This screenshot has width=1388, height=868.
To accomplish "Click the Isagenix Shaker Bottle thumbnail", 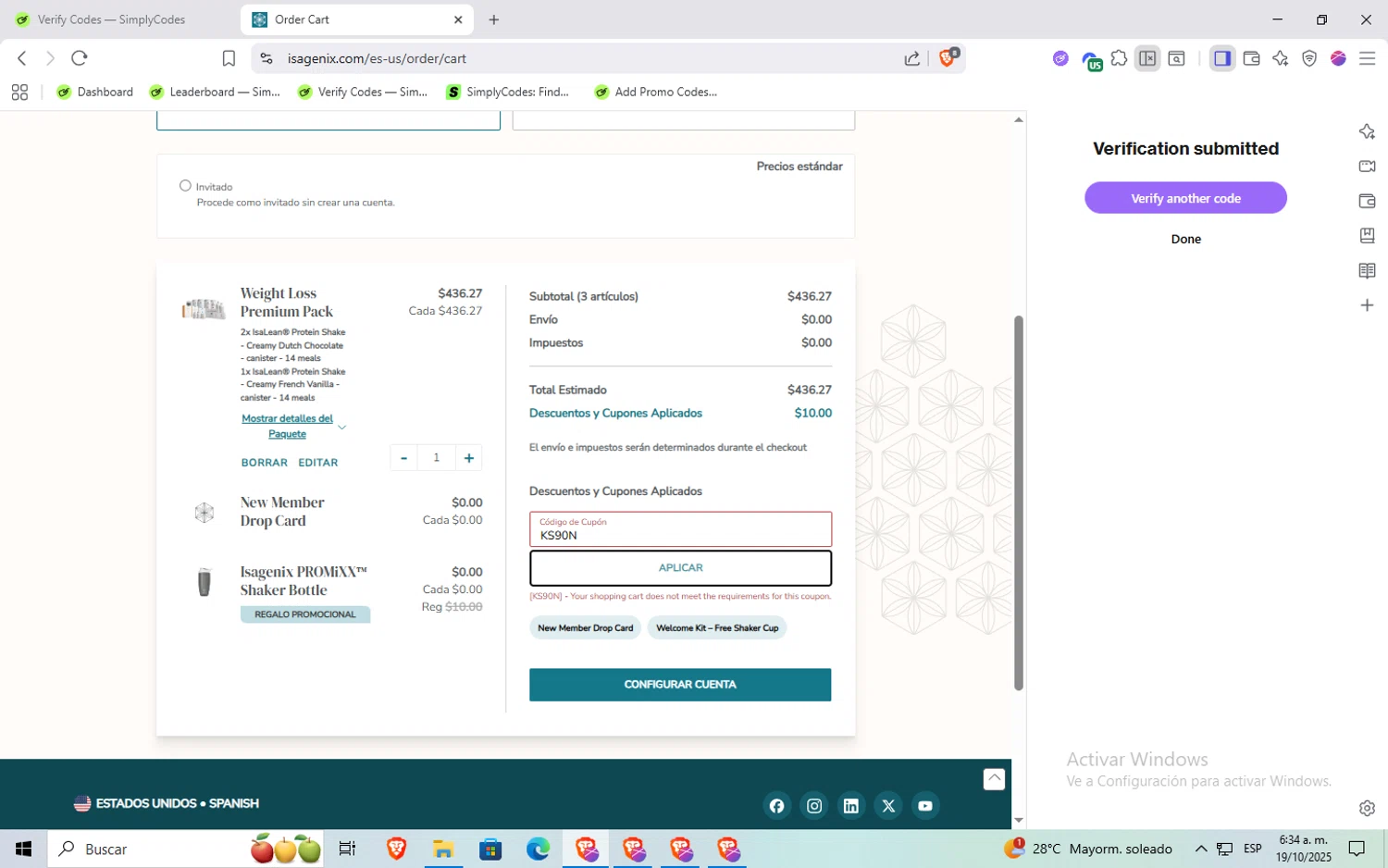I will pyautogui.click(x=204, y=582).
